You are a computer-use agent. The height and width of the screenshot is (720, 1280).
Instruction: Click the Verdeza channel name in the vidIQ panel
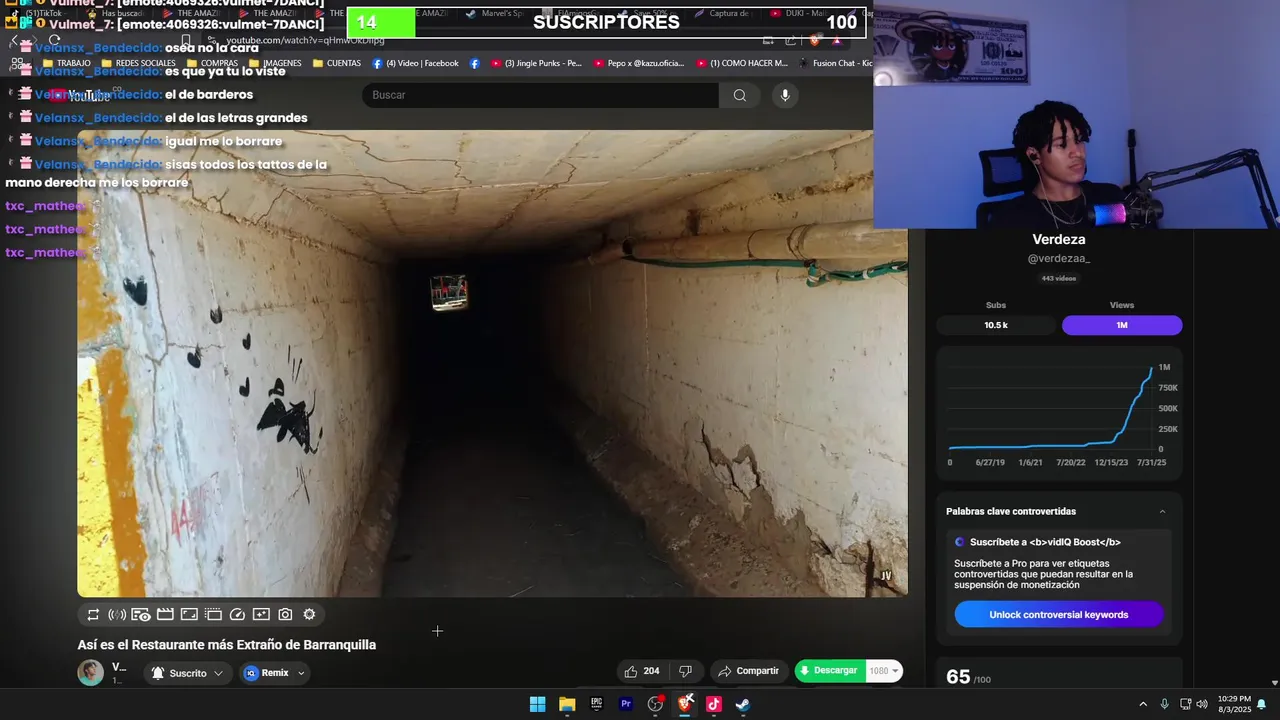pyautogui.click(x=1059, y=239)
